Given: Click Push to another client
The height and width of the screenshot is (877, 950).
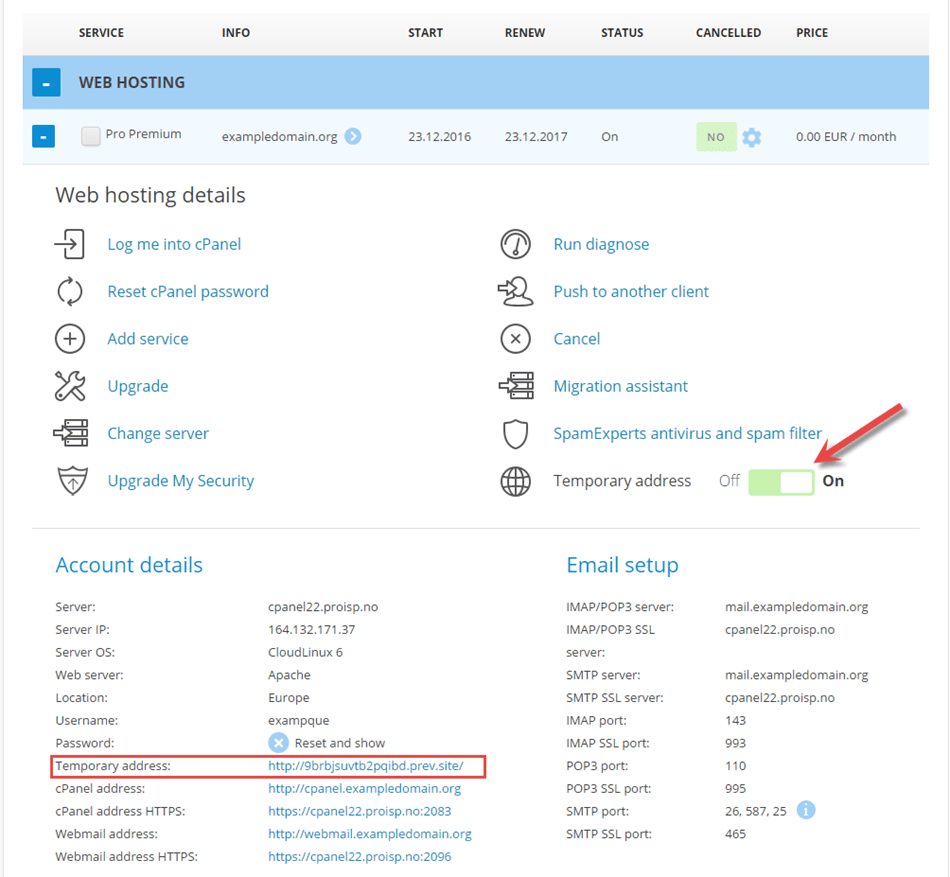Looking at the screenshot, I should [631, 292].
